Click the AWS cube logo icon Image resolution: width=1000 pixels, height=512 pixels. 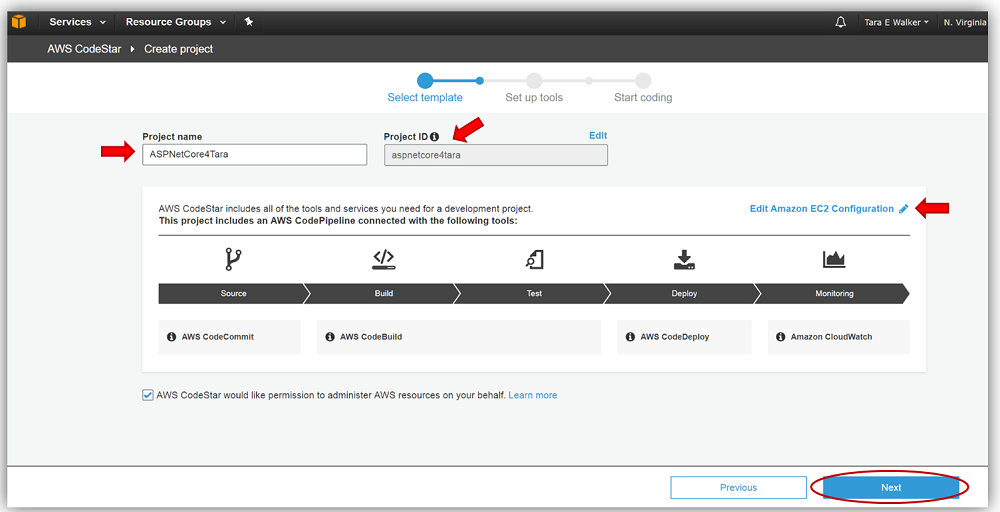[19, 22]
